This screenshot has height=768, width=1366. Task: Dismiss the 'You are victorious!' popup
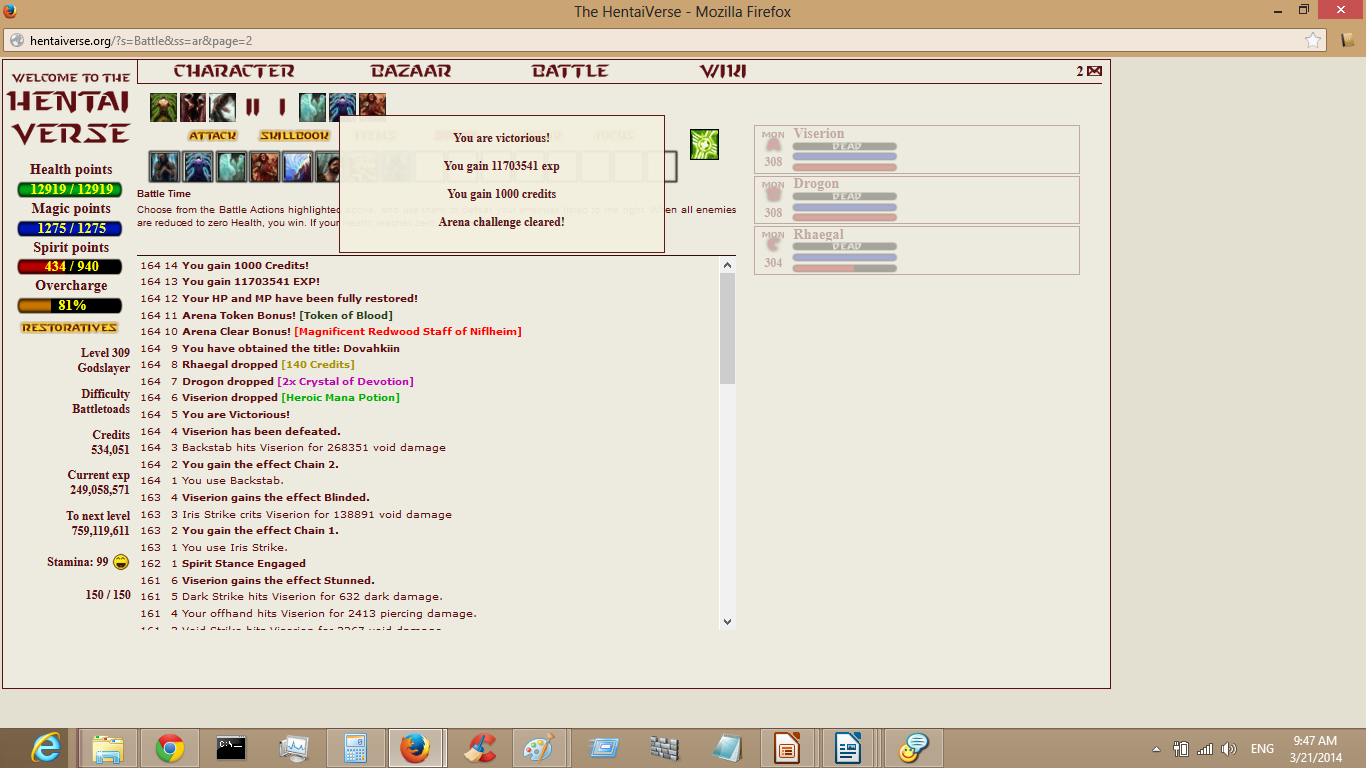coord(502,184)
